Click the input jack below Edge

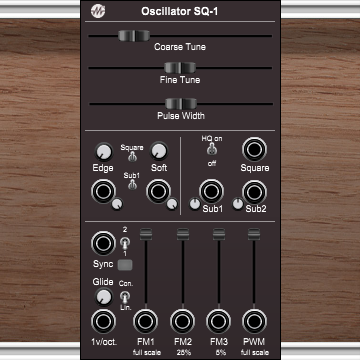coord(104,192)
